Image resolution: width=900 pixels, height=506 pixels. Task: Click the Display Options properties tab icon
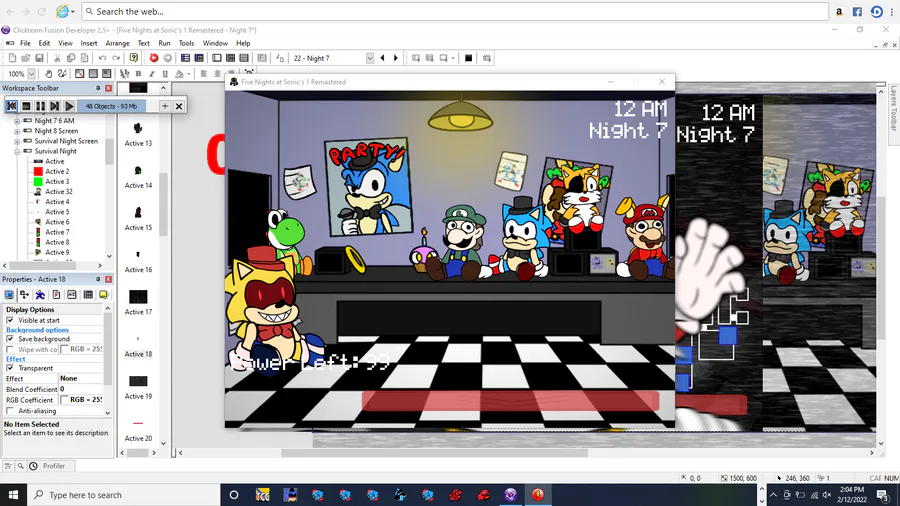coord(9,294)
